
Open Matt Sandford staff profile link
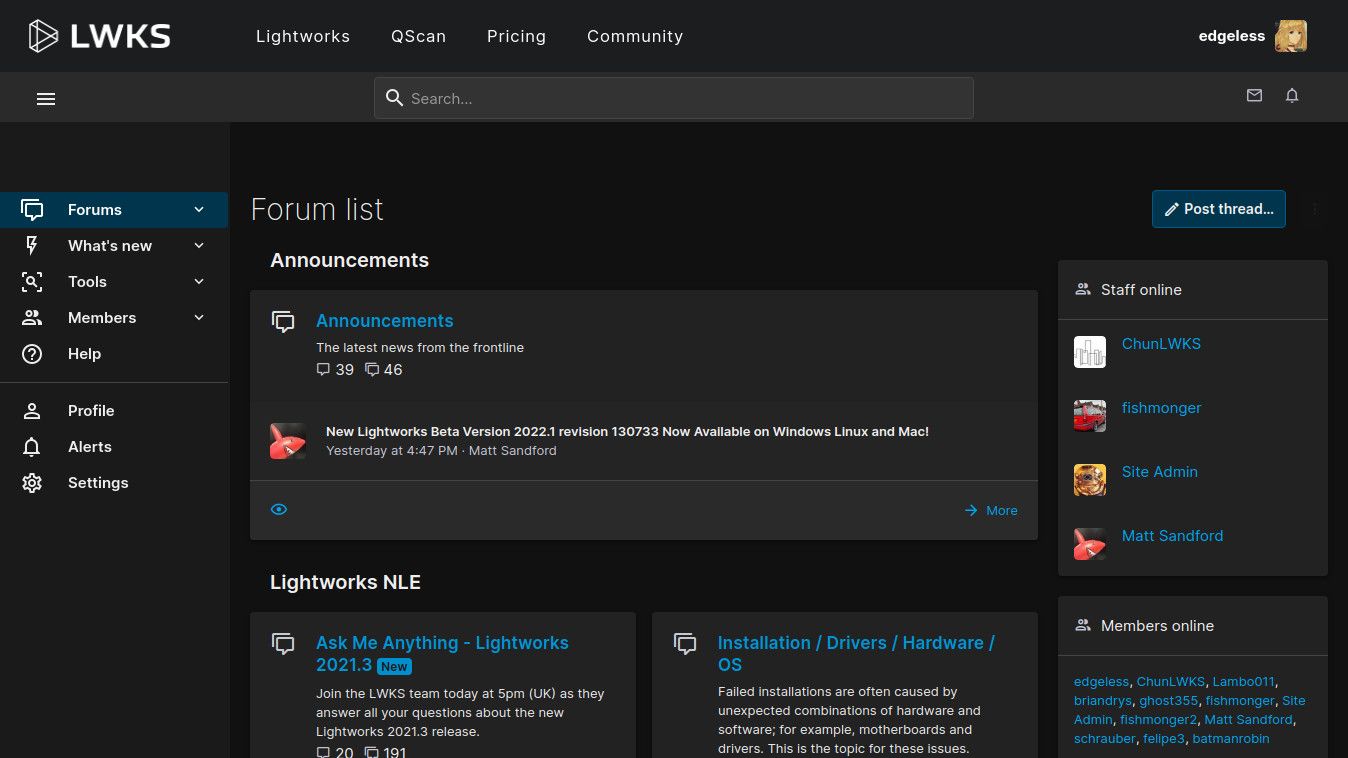(x=1172, y=536)
